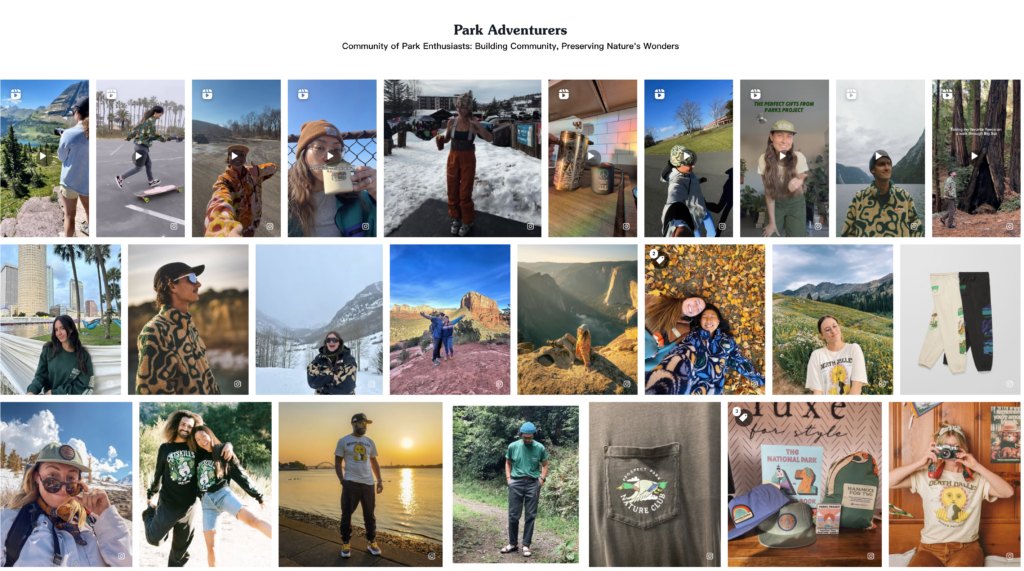This screenshot has height=571, width=1024.
Task: Click reel icon on Perfect Gifts video
Action: [756, 95]
